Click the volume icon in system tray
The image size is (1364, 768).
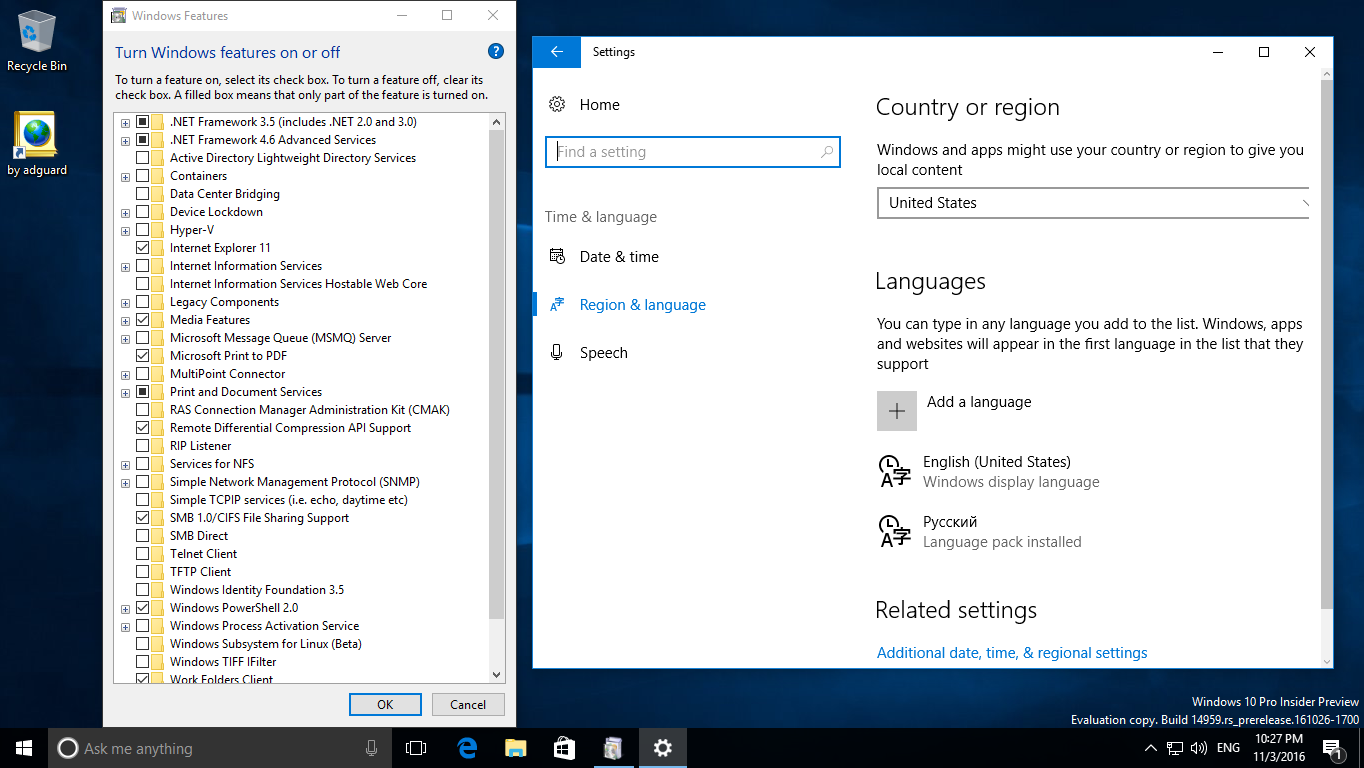[x=1199, y=748]
